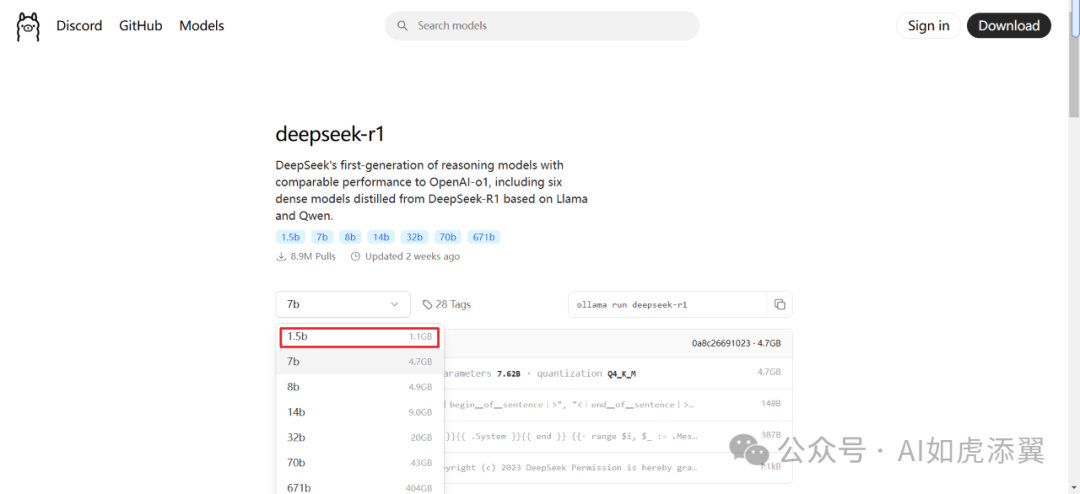
Task: Choose 32b 20GB from the dropdown list
Action: tap(360, 437)
